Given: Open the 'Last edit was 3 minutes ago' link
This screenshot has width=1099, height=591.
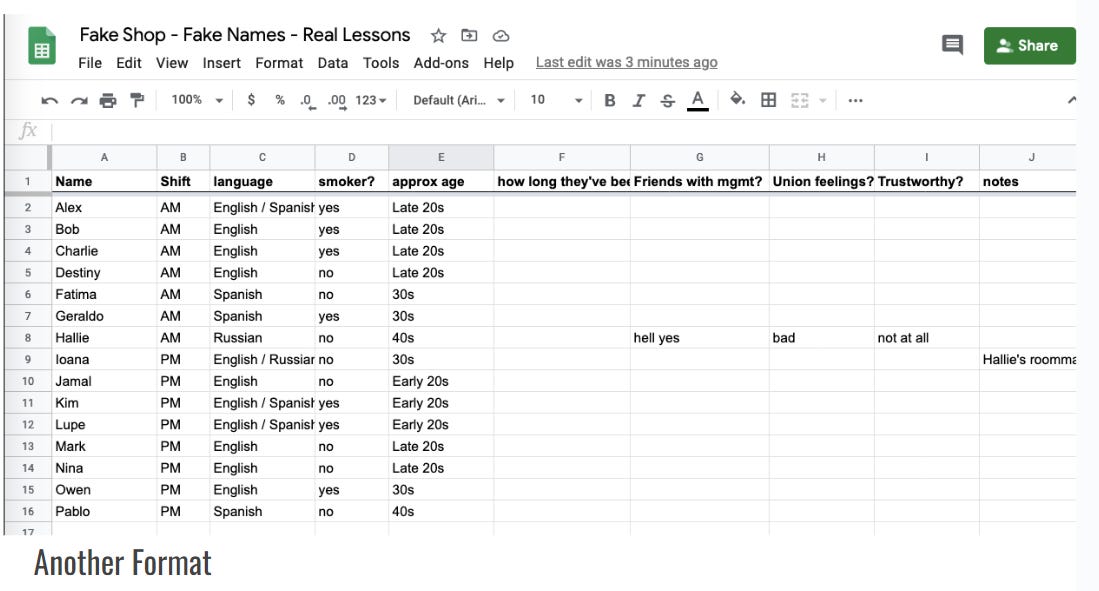Looking at the screenshot, I should [627, 62].
